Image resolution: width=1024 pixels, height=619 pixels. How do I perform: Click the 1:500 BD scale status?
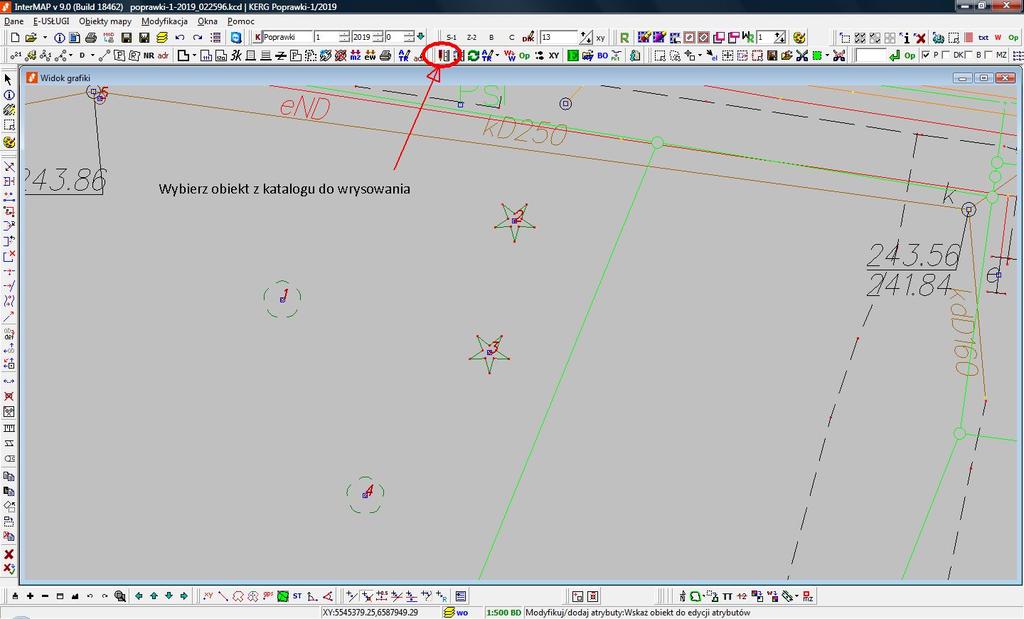click(504, 612)
